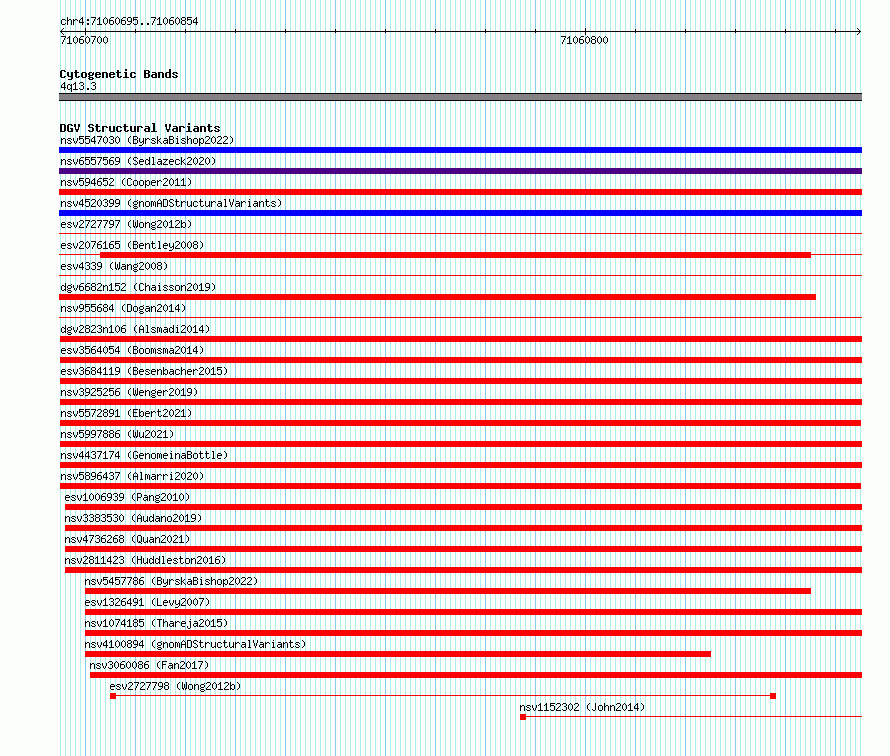Image resolution: width=890 pixels, height=756 pixels.
Task: Click the nsv955684 (Dogan2014) label
Action: pos(123,308)
